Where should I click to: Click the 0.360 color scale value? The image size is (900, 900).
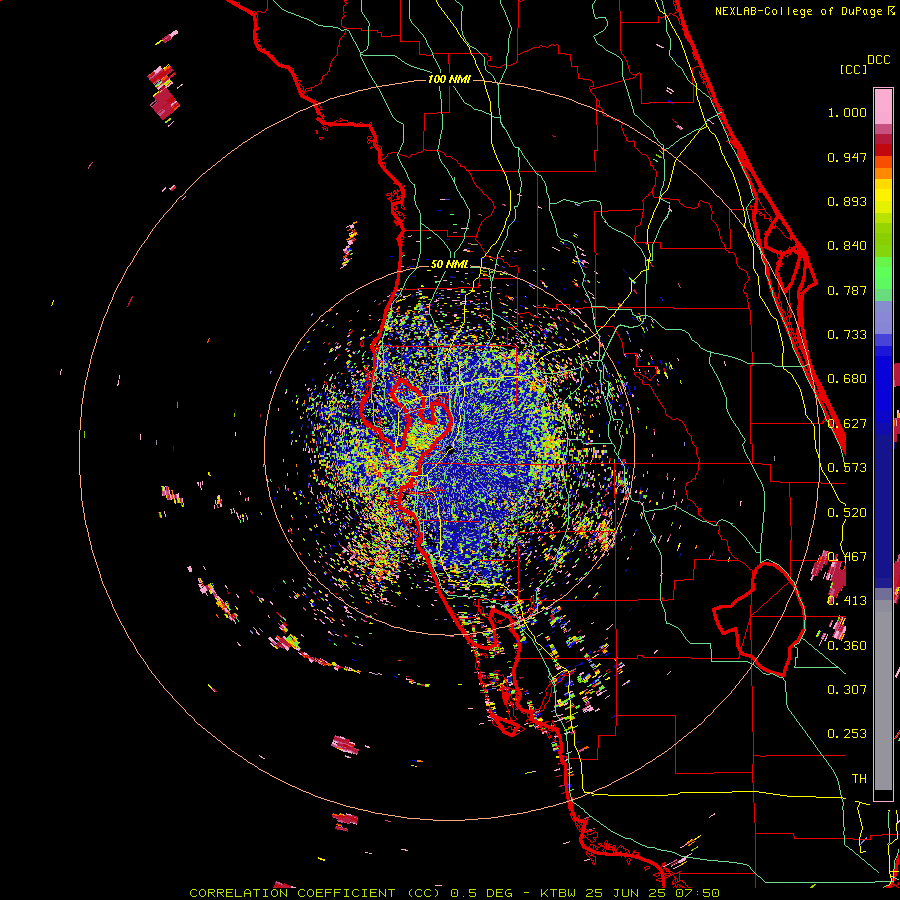(847, 646)
